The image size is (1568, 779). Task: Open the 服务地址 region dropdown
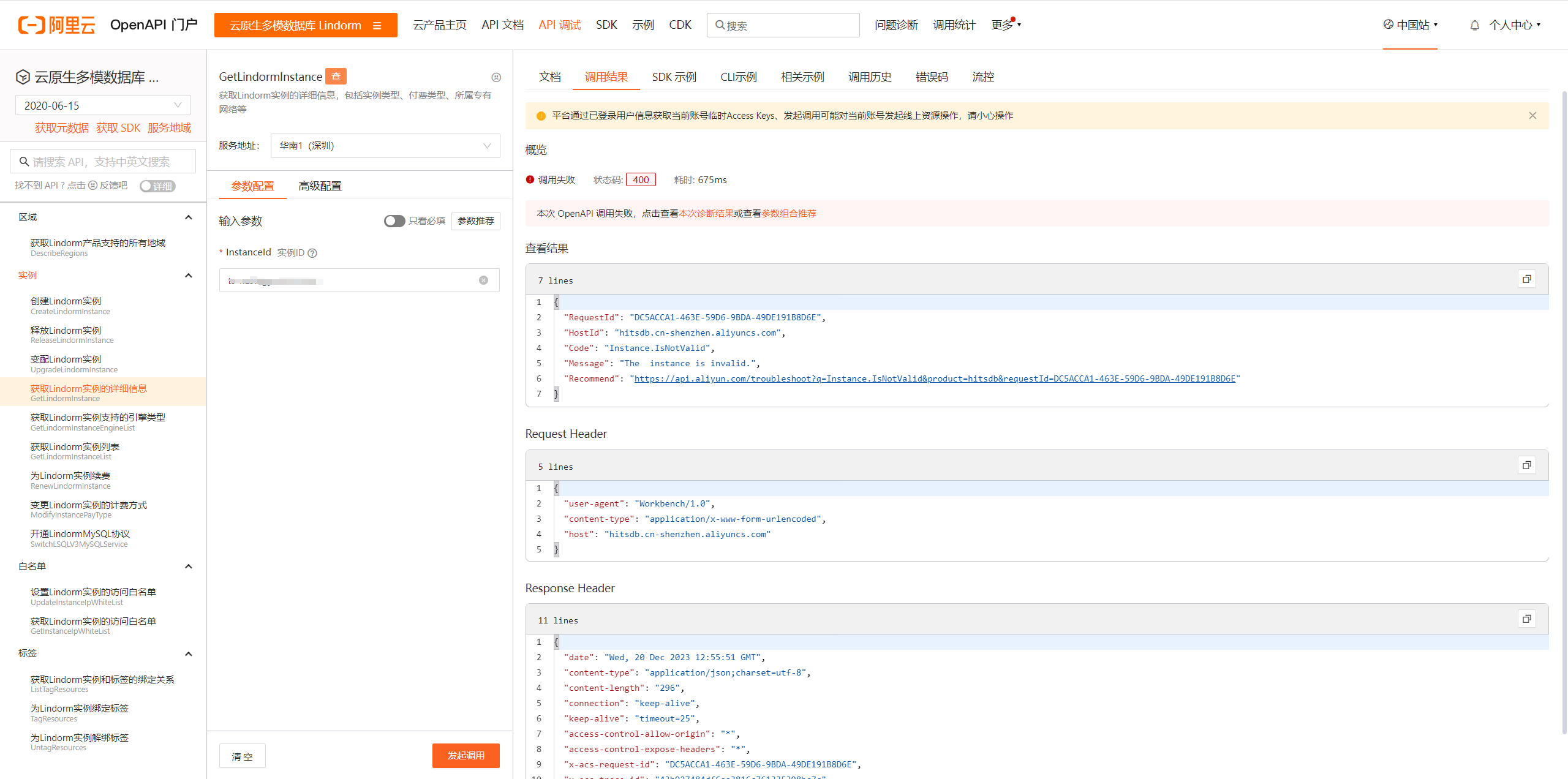pos(385,146)
